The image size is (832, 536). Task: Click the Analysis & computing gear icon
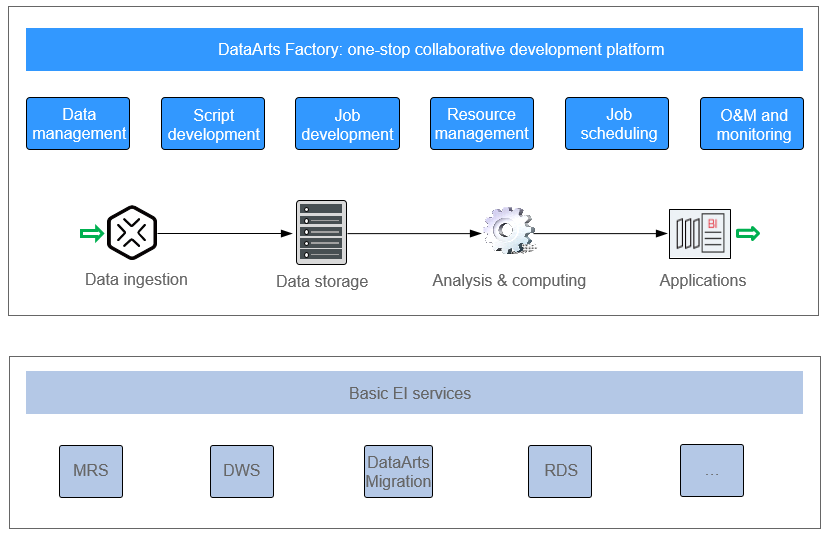[509, 231]
